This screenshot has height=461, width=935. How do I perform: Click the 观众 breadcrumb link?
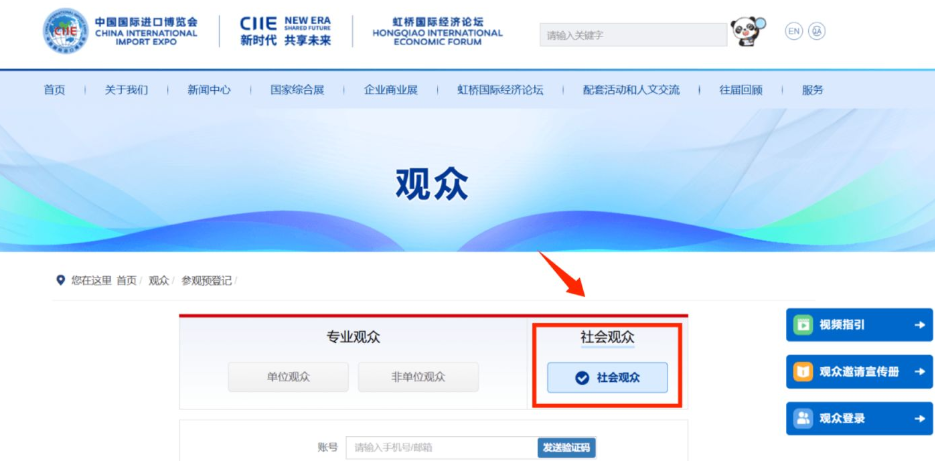tap(159, 280)
